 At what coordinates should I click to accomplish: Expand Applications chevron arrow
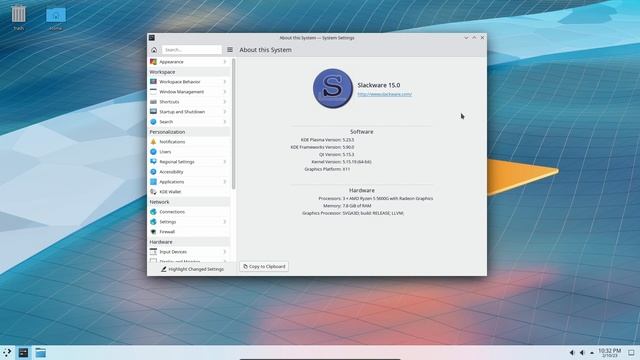(224, 182)
